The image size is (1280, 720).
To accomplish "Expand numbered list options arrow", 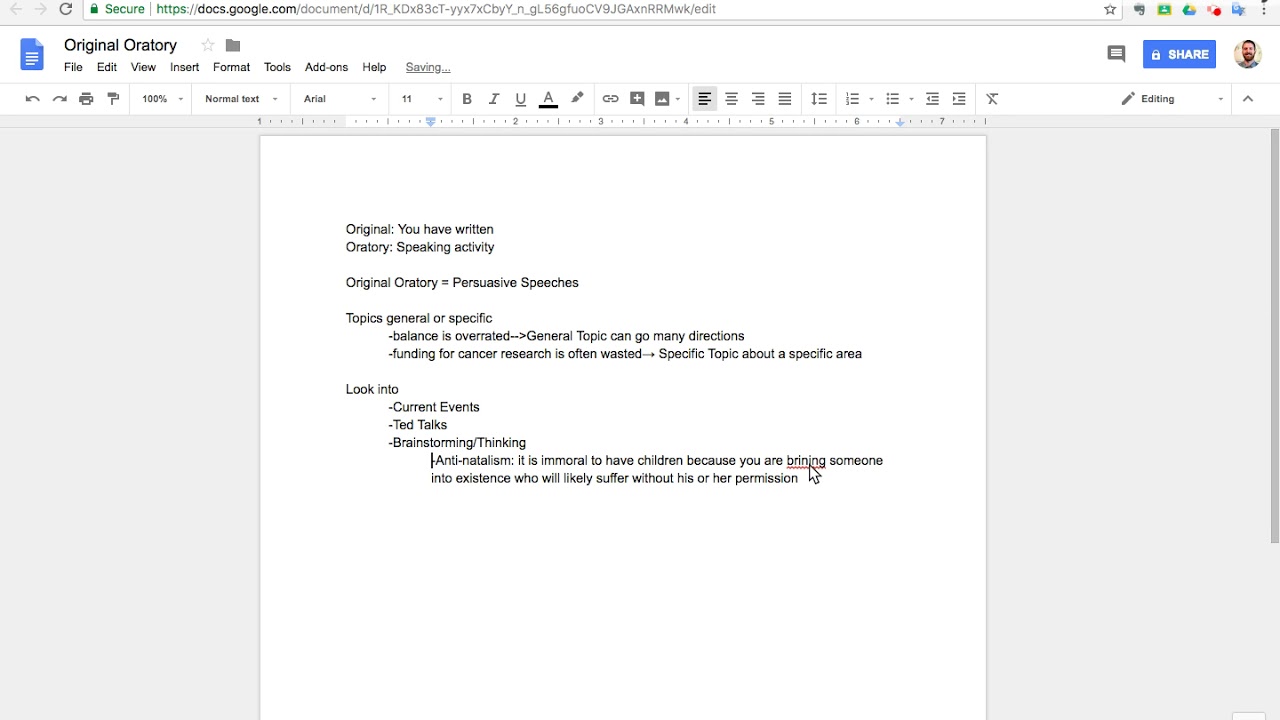I will click(872, 99).
